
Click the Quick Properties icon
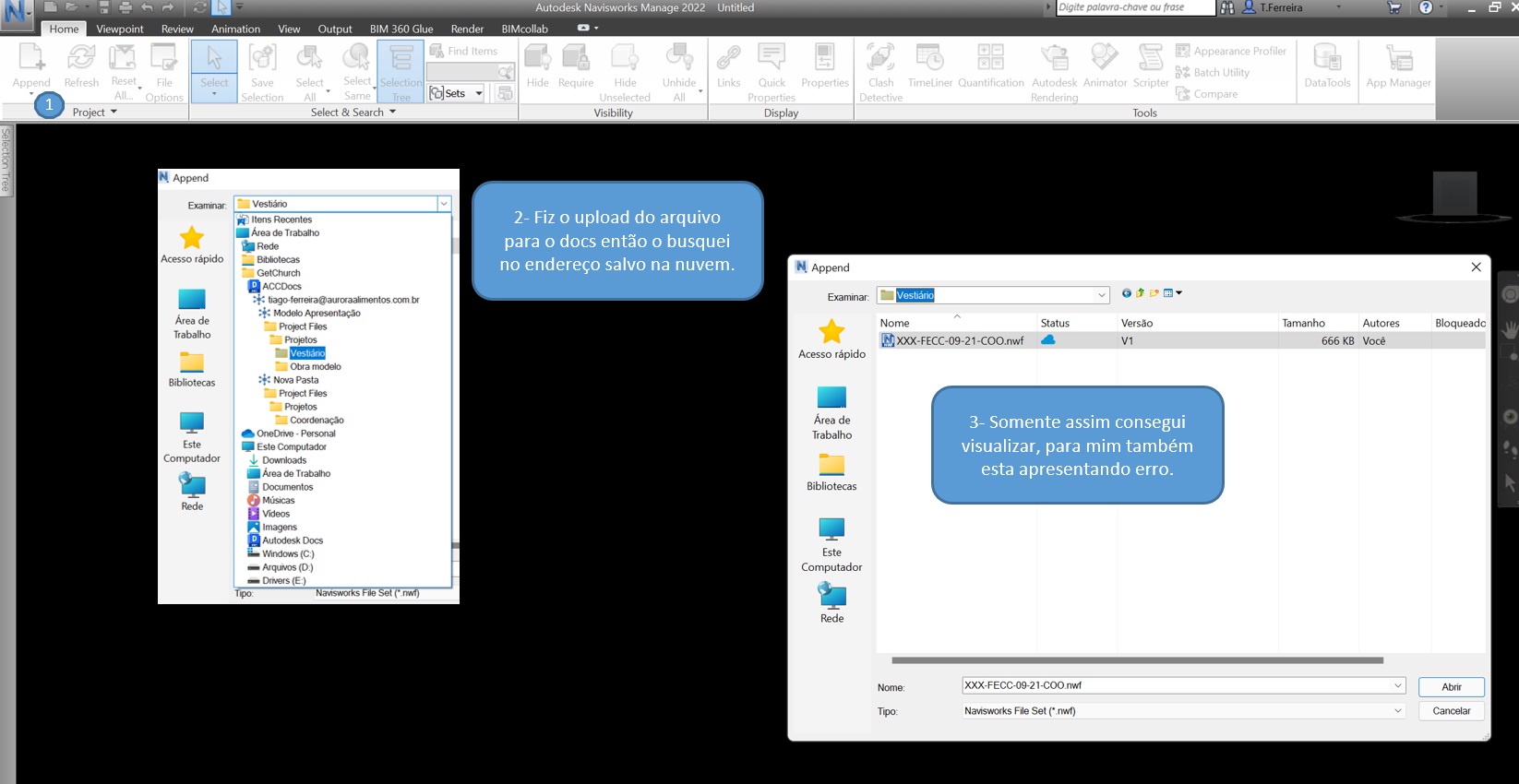(x=771, y=72)
